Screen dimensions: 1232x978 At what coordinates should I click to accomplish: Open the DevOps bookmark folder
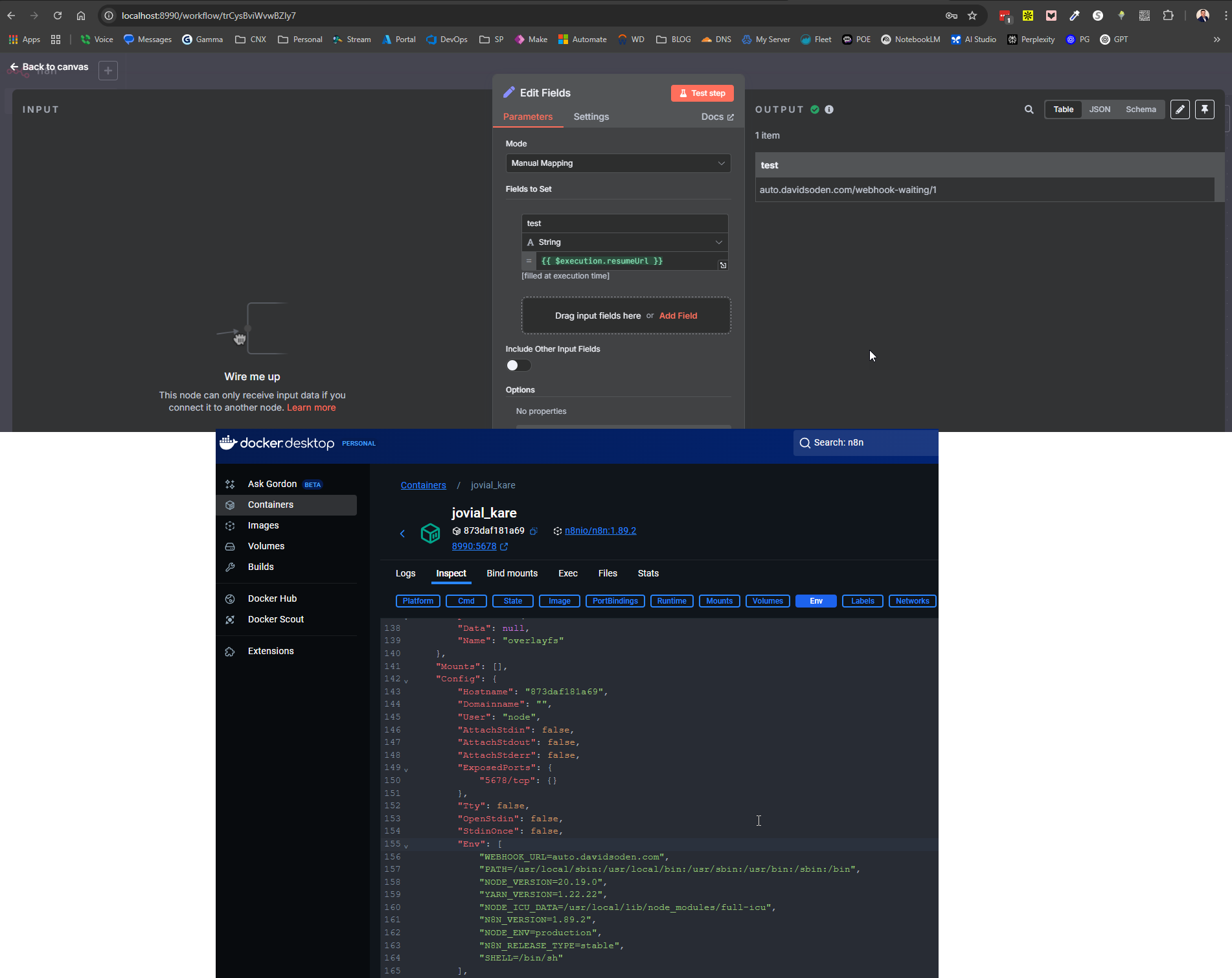coord(447,40)
